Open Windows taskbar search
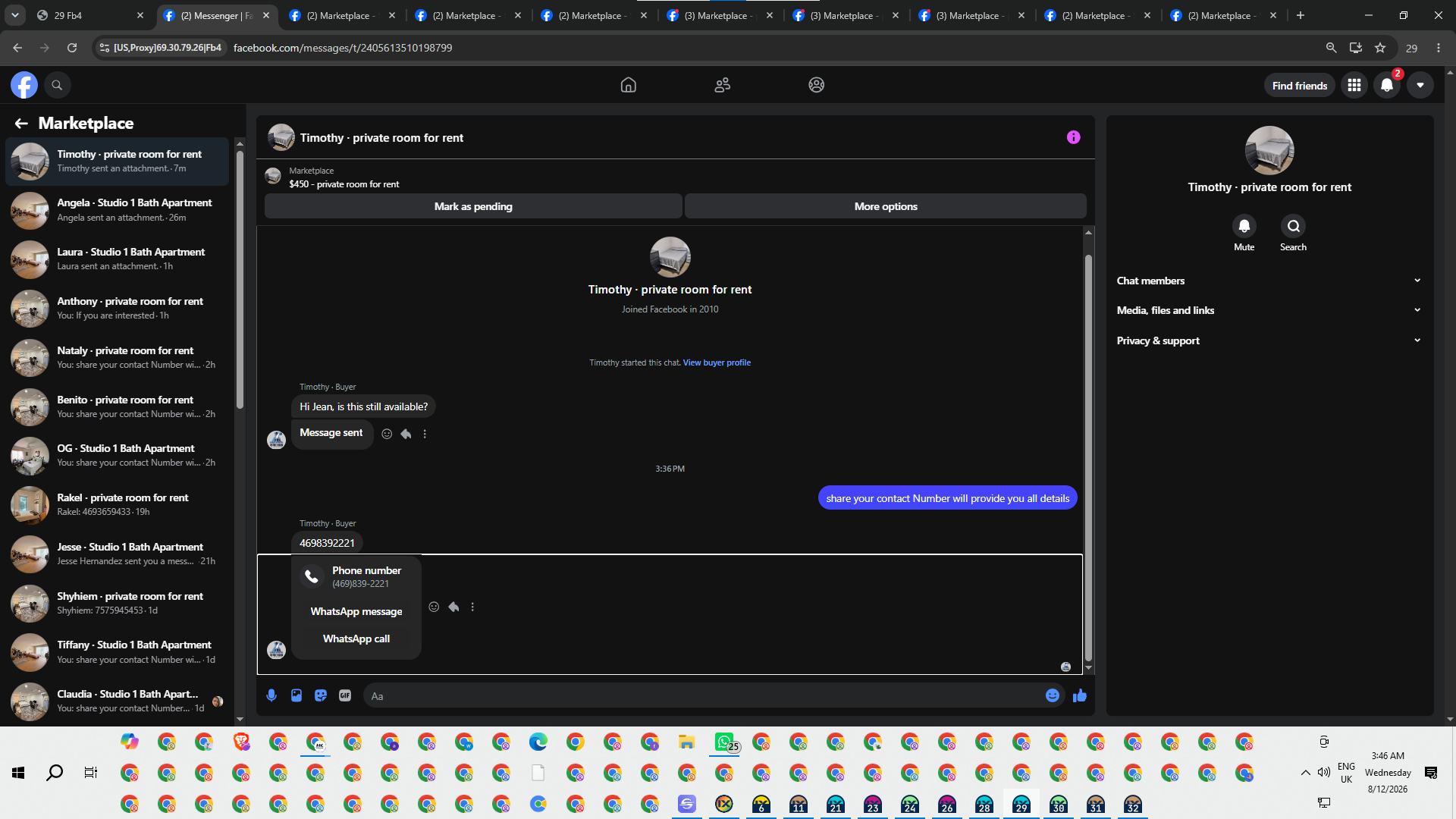The height and width of the screenshot is (819, 1456). pyautogui.click(x=55, y=773)
